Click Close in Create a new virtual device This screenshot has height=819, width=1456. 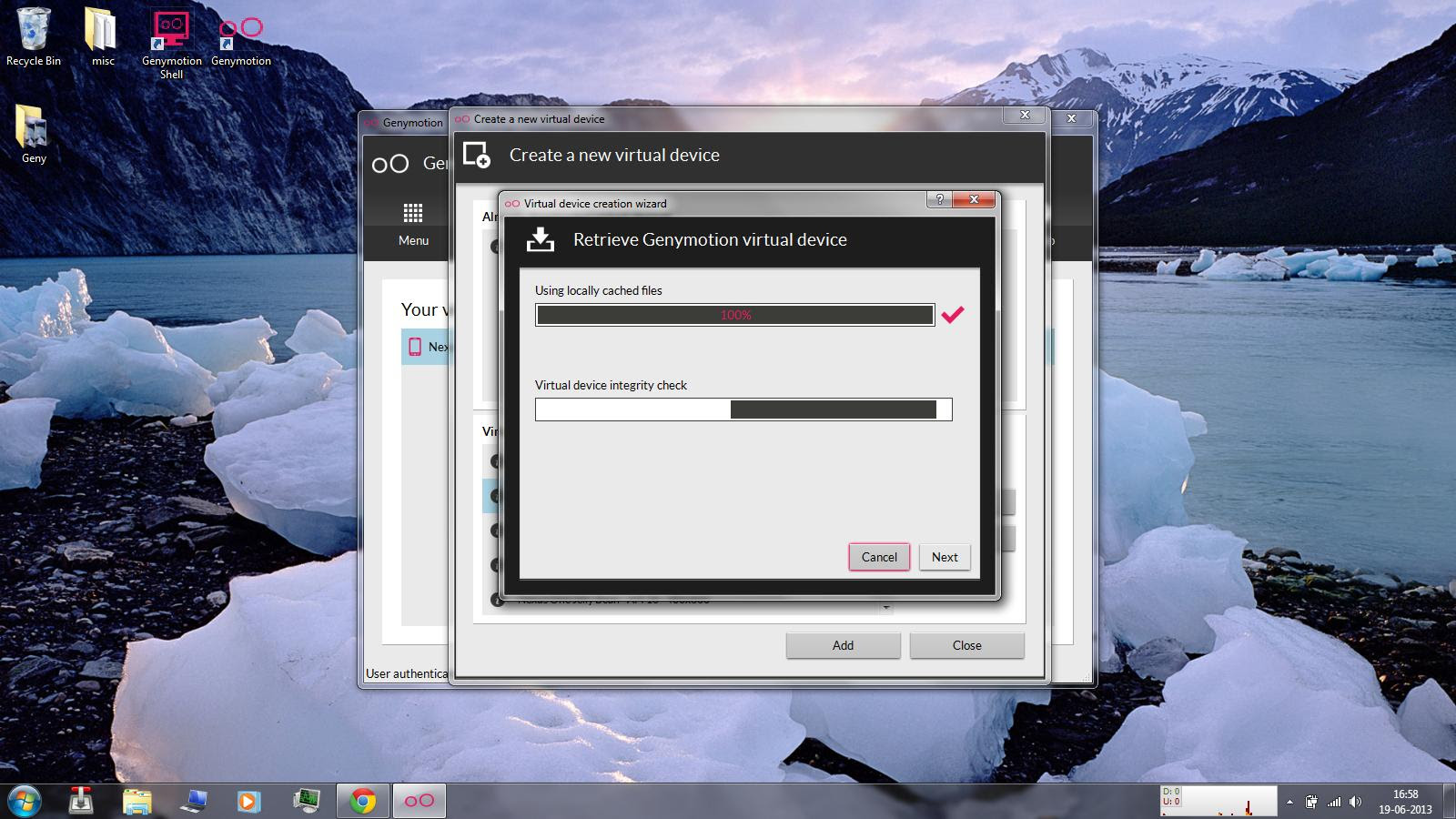(966, 645)
